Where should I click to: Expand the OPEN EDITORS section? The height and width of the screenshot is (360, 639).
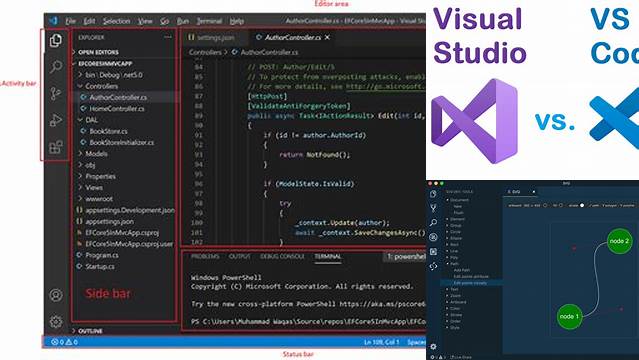98,52
